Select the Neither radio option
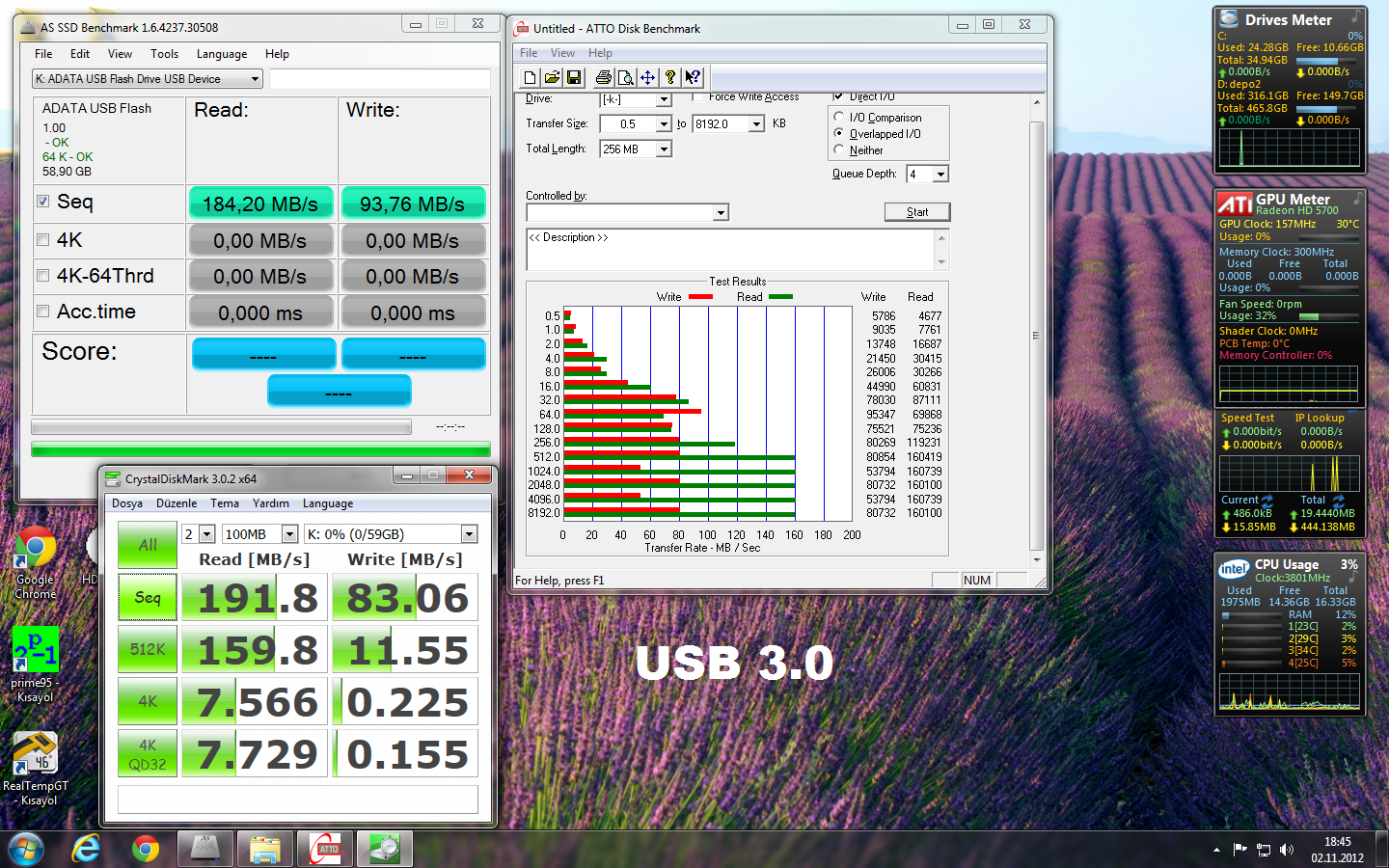Viewport: 1389px width, 868px height. coord(839,149)
